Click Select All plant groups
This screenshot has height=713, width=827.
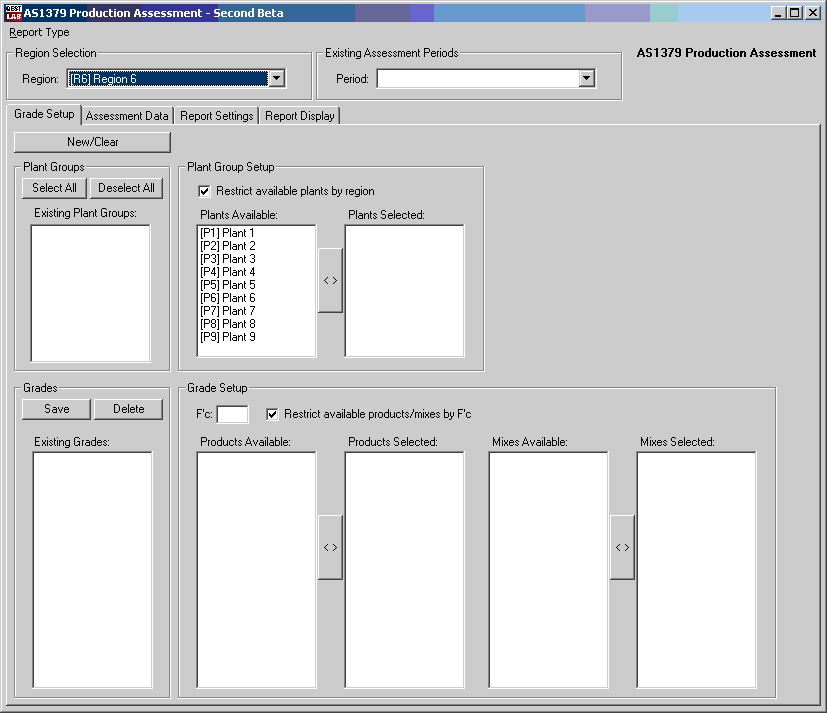pyautogui.click(x=54, y=188)
